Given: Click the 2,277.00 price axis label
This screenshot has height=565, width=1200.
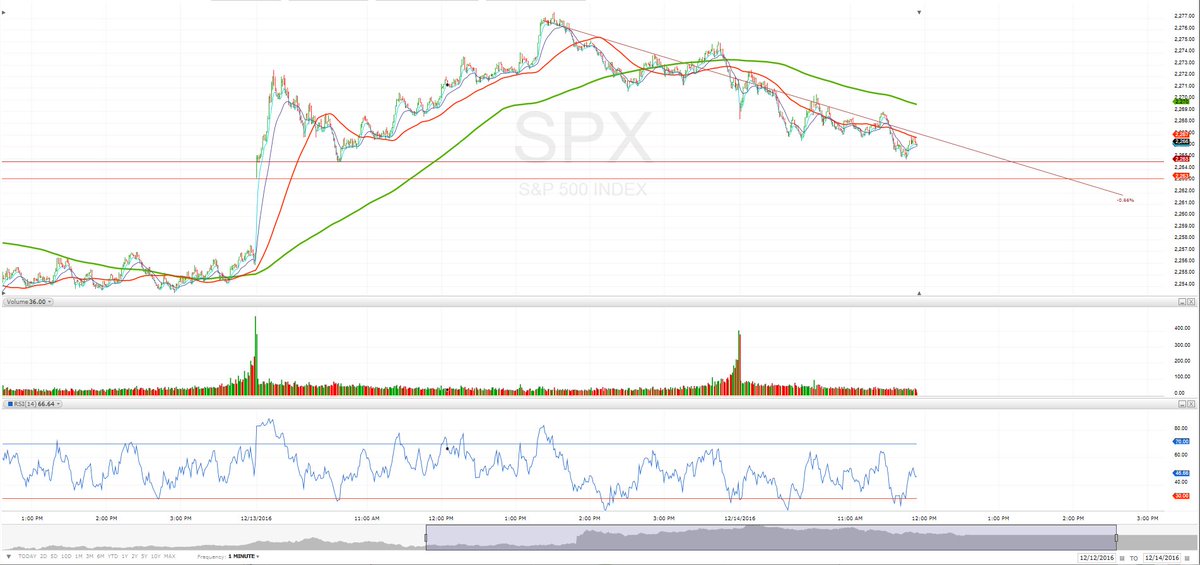Looking at the screenshot, I should pyautogui.click(x=1185, y=15).
